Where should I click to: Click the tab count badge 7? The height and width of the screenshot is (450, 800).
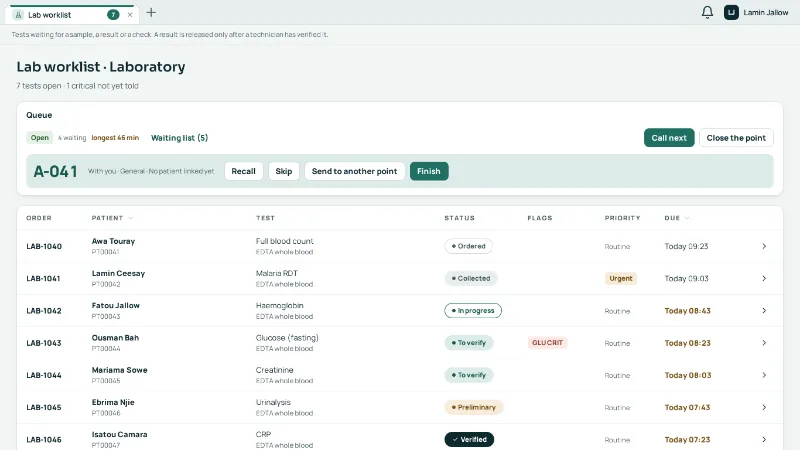pyautogui.click(x=113, y=15)
